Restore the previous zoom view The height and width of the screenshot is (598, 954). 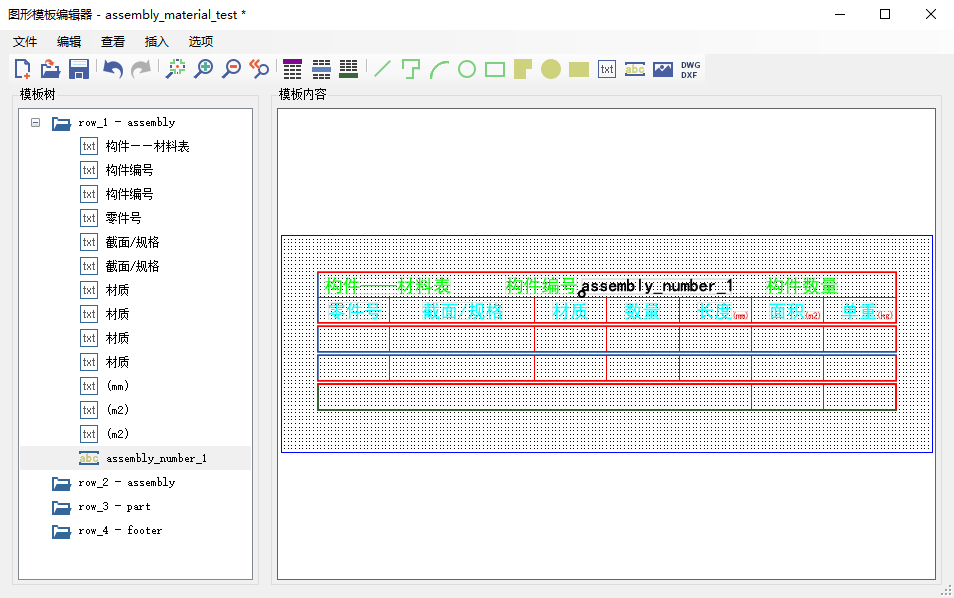(x=260, y=69)
